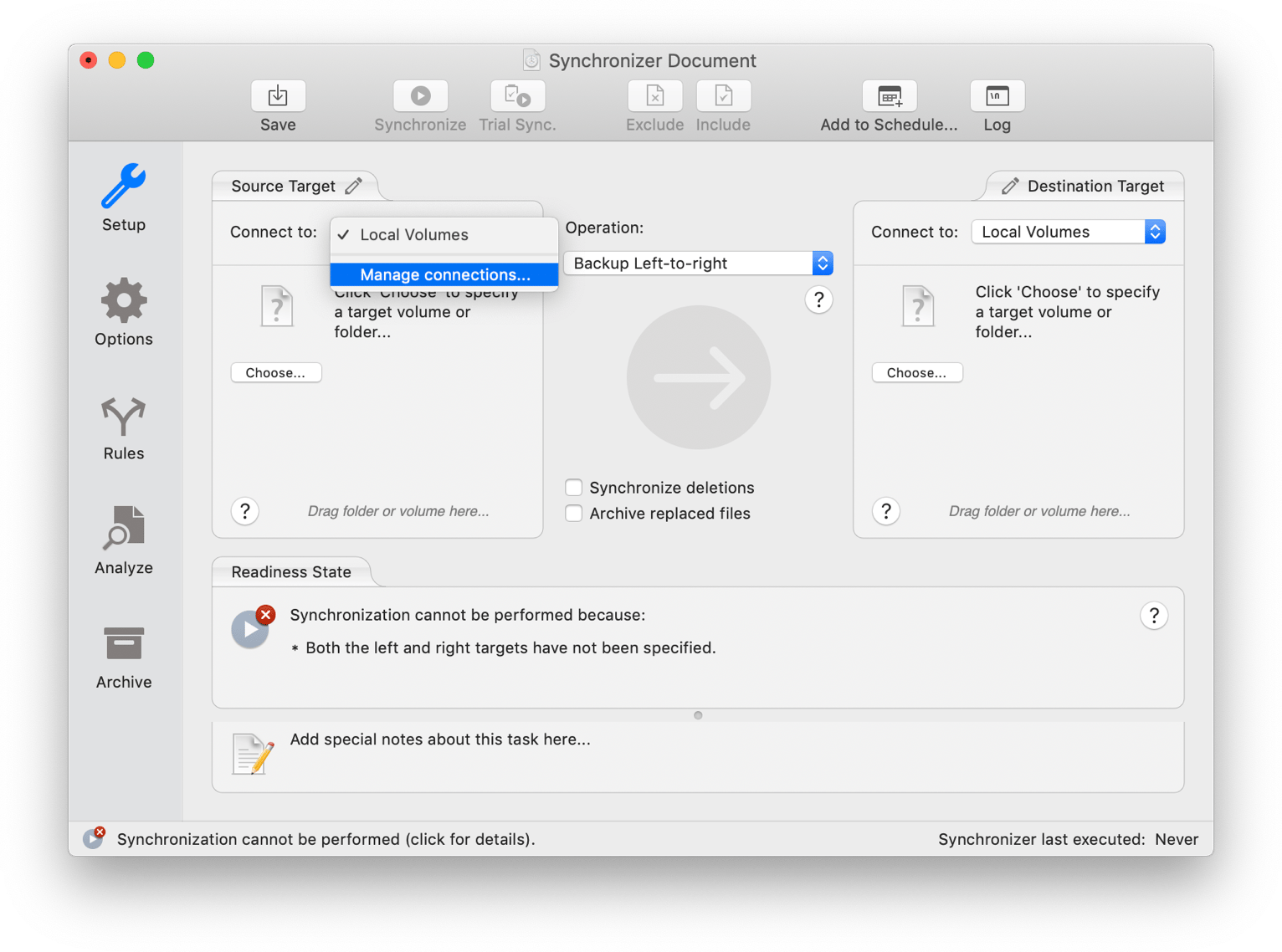Open the Options gear panel
1282x952 pixels.
tap(124, 301)
